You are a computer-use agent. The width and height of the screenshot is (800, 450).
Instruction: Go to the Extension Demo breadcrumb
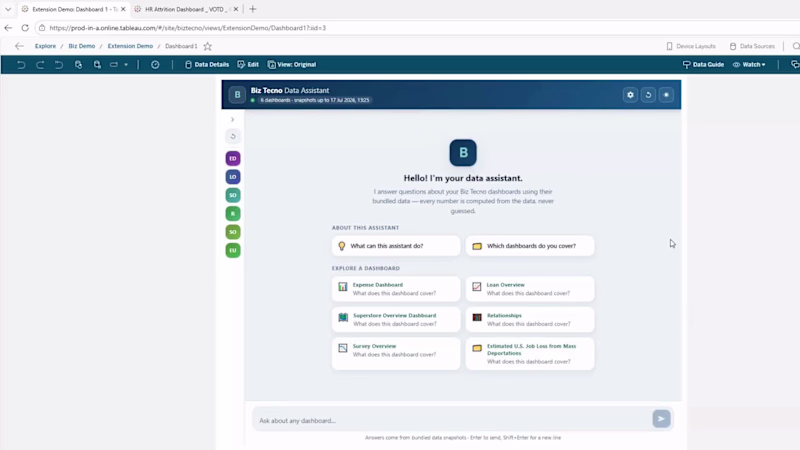(130, 46)
